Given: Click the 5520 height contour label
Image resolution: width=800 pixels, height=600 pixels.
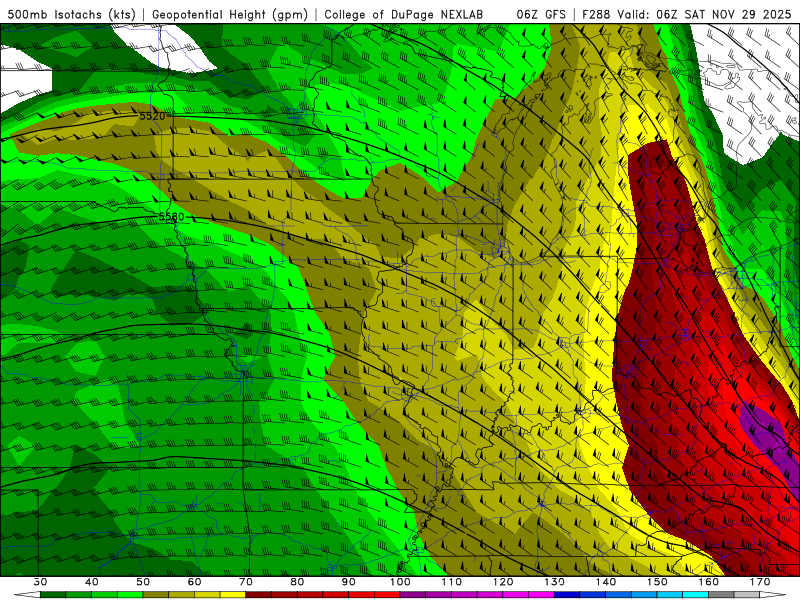Looking at the screenshot, I should (153, 116).
